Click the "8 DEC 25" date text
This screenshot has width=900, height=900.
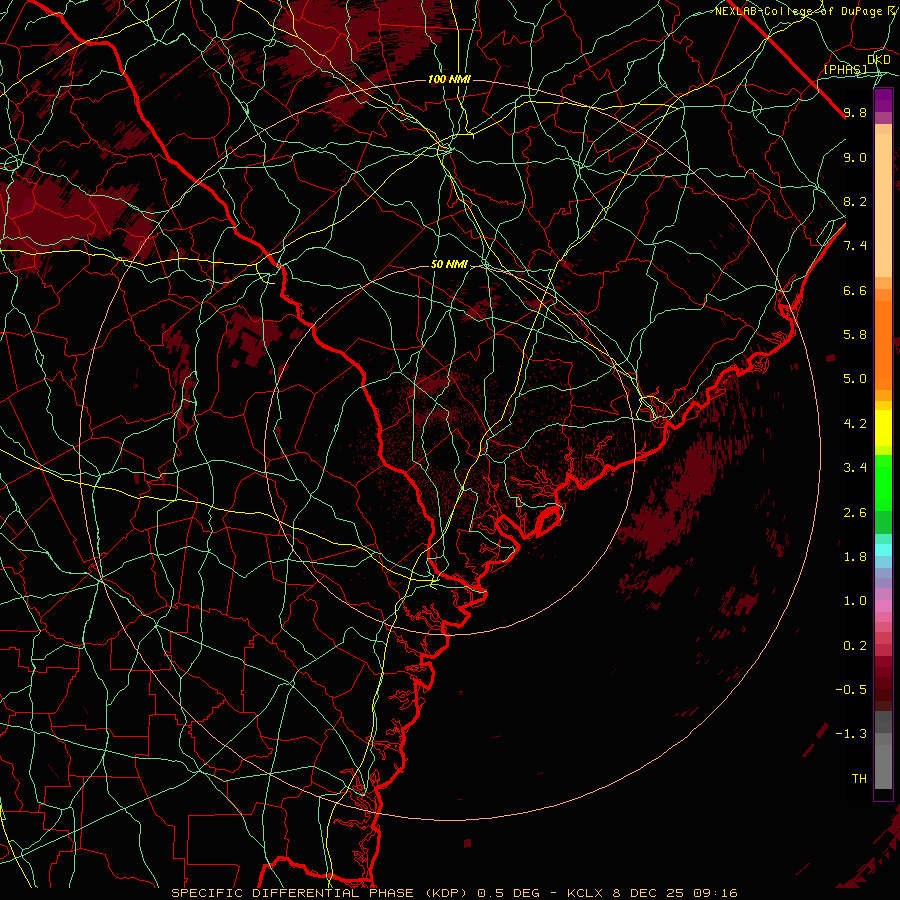pos(650,893)
